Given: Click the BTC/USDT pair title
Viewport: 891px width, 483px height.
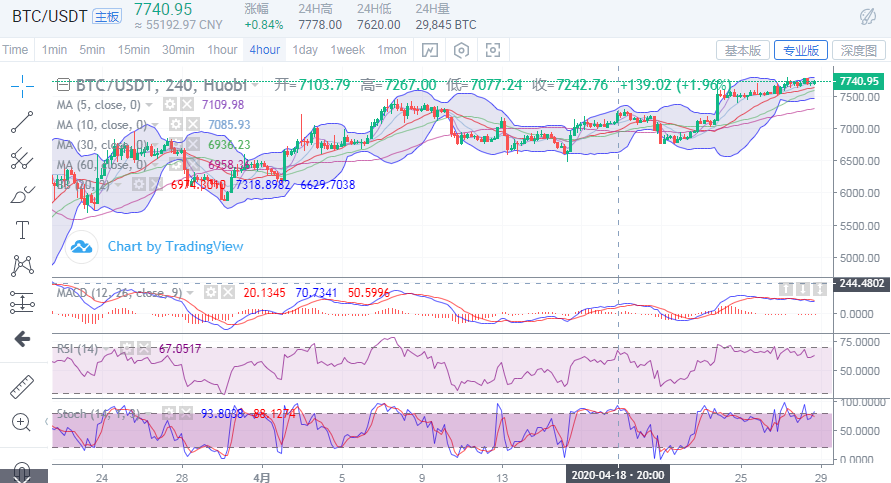Looking at the screenshot, I should pyautogui.click(x=50, y=16).
